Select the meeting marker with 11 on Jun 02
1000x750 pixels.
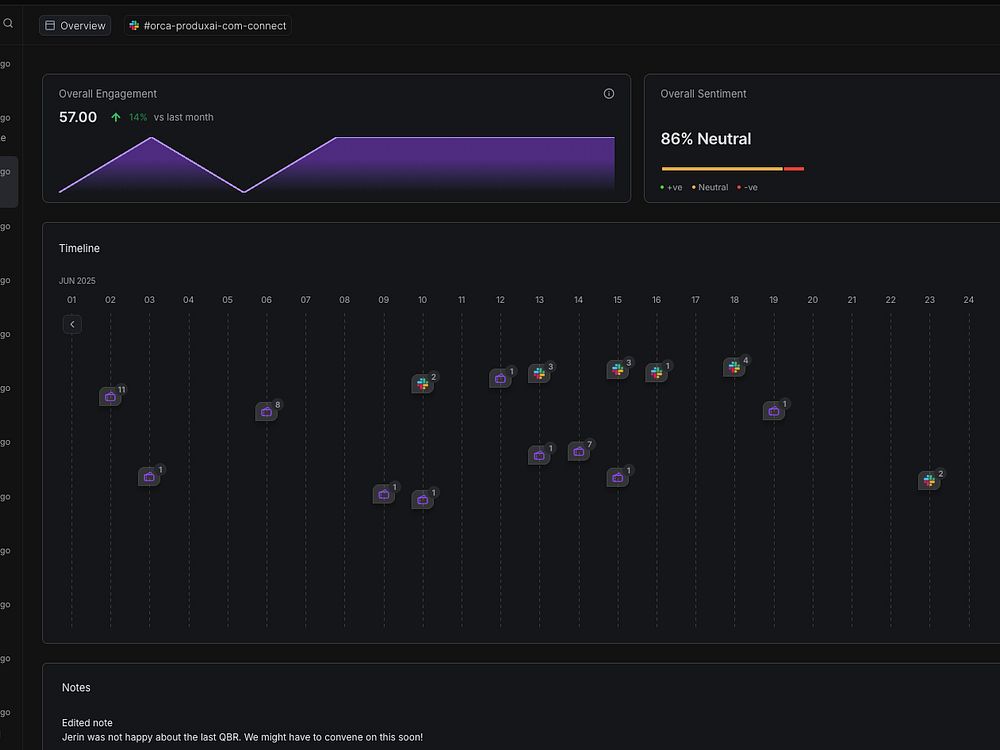pos(110,397)
